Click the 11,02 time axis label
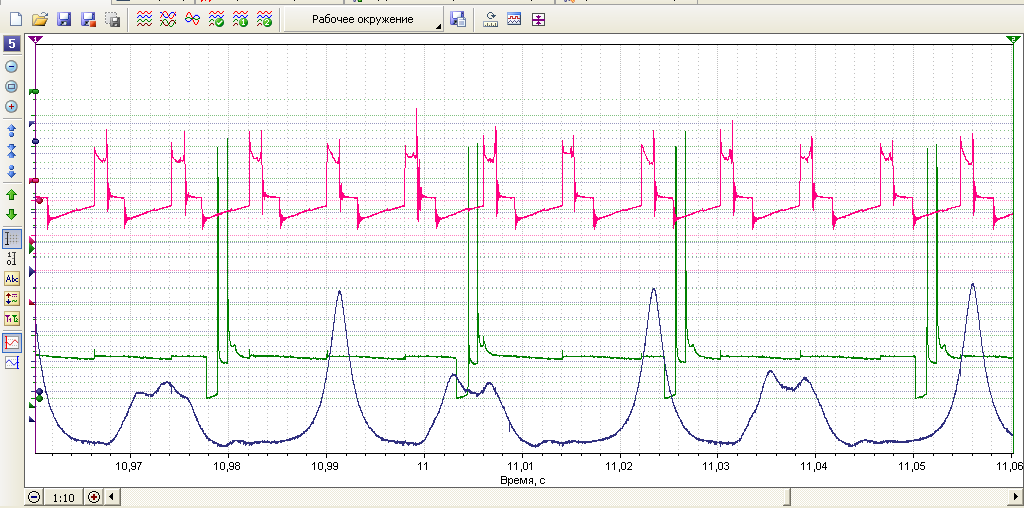Image resolution: width=1024 pixels, height=508 pixels. point(620,468)
